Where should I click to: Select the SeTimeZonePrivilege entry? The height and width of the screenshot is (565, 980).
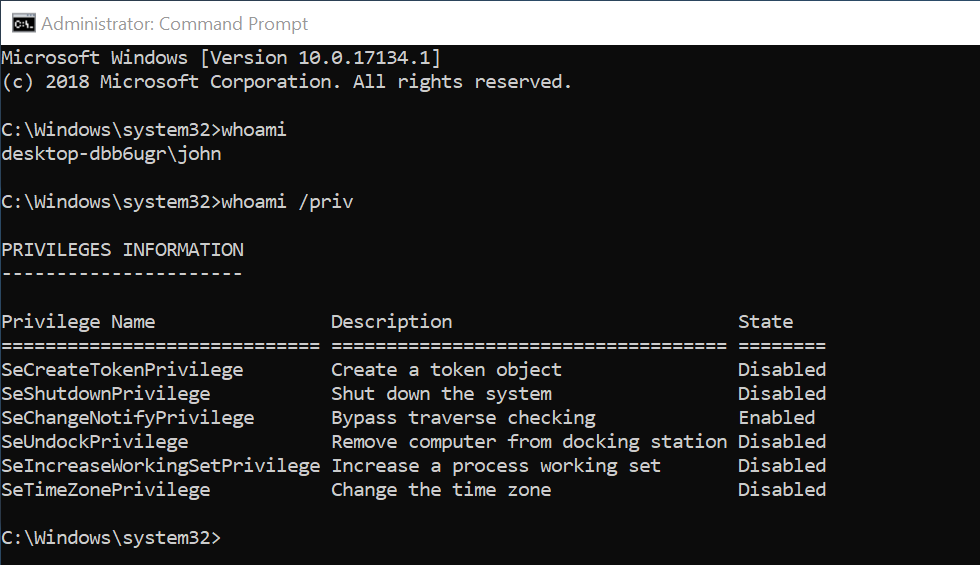tap(106, 490)
